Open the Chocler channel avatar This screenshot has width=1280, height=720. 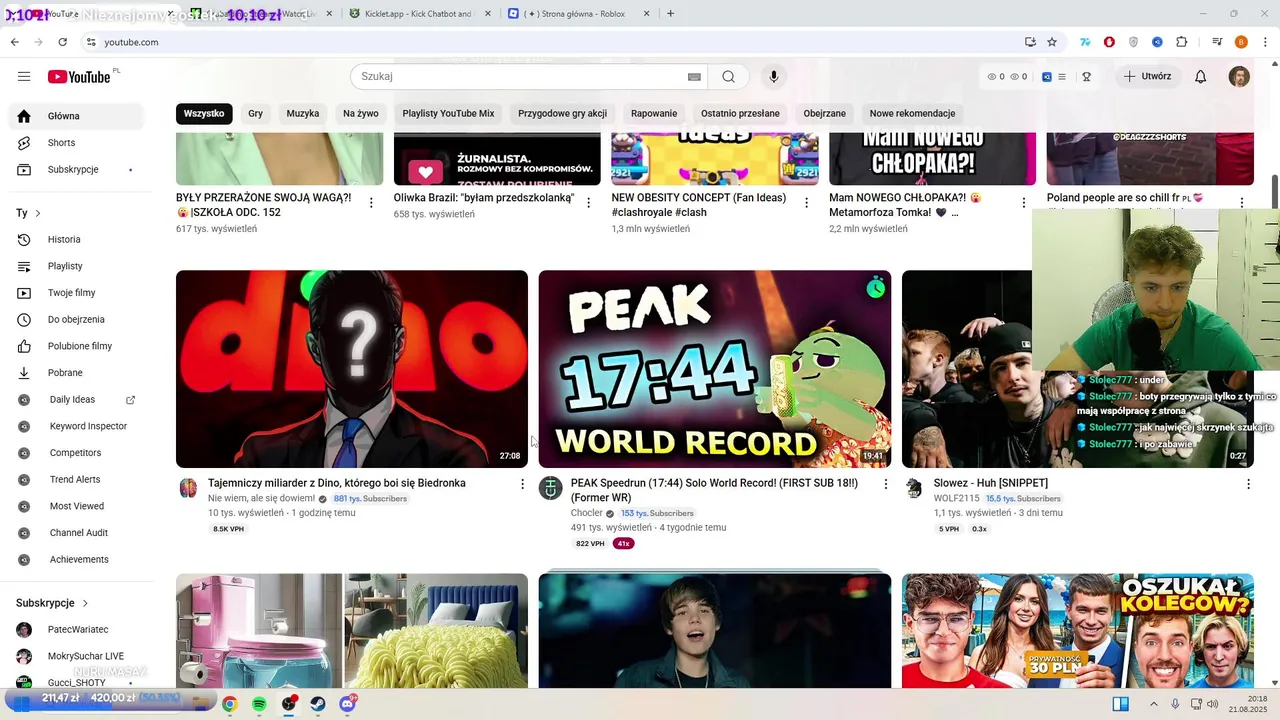(551, 488)
